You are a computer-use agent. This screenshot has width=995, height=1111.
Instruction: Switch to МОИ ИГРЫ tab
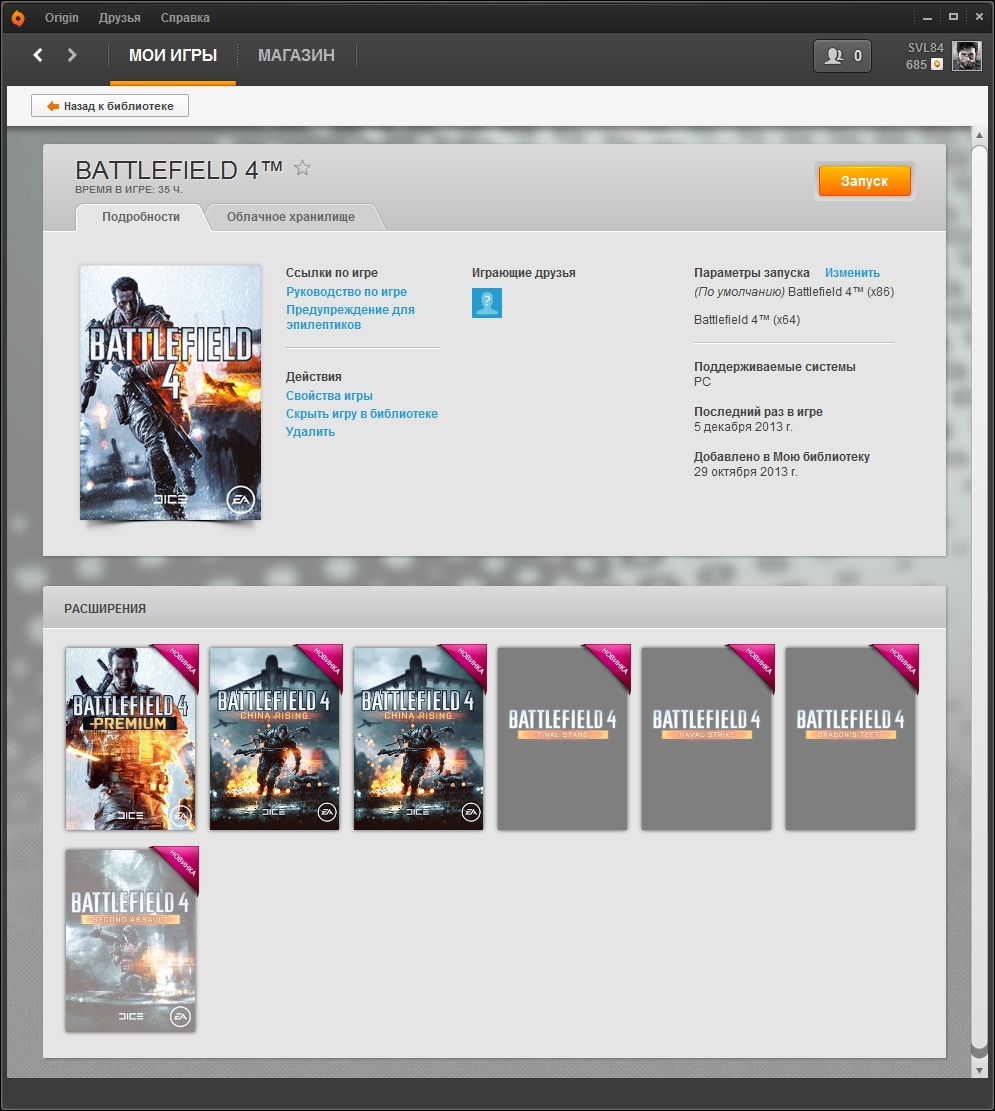coord(173,55)
